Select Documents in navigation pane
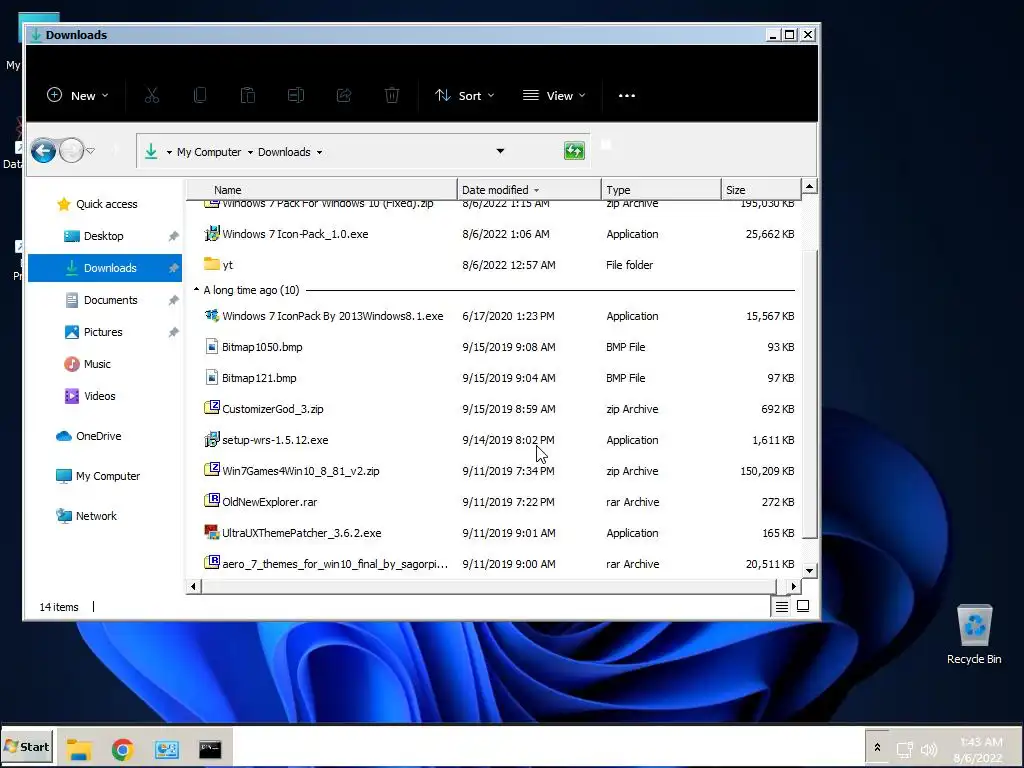This screenshot has height=768, width=1024. (x=101, y=300)
